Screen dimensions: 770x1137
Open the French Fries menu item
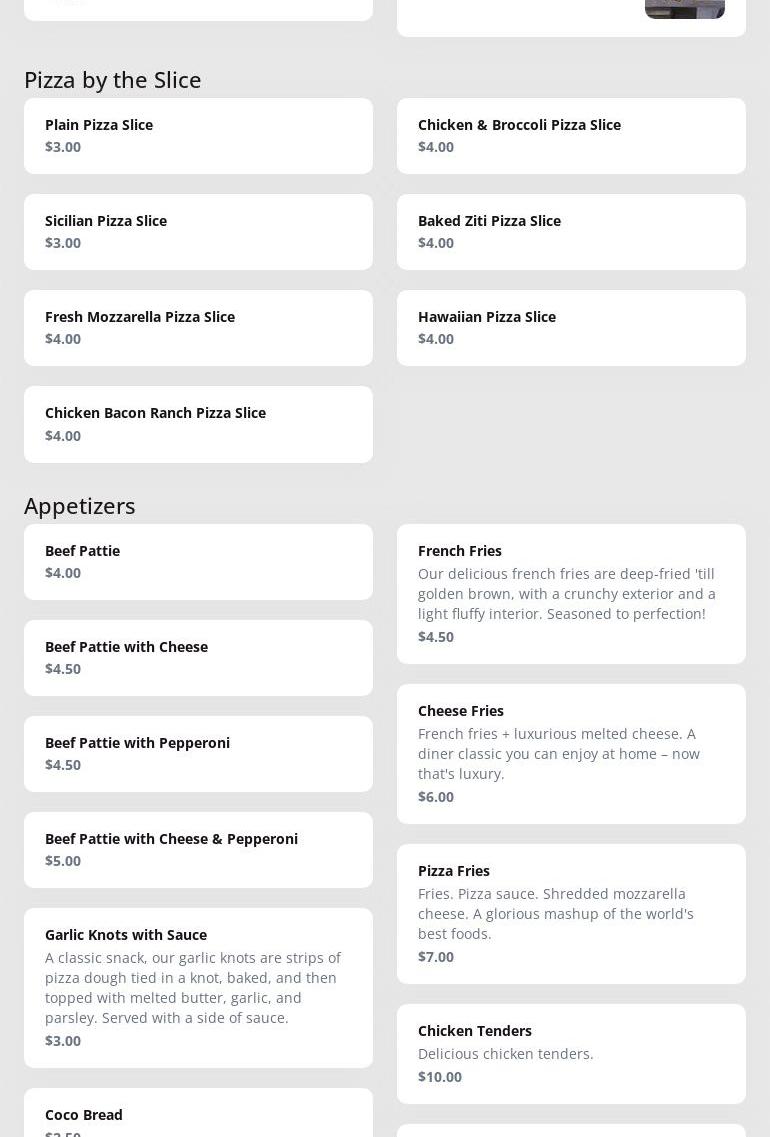coord(571,594)
